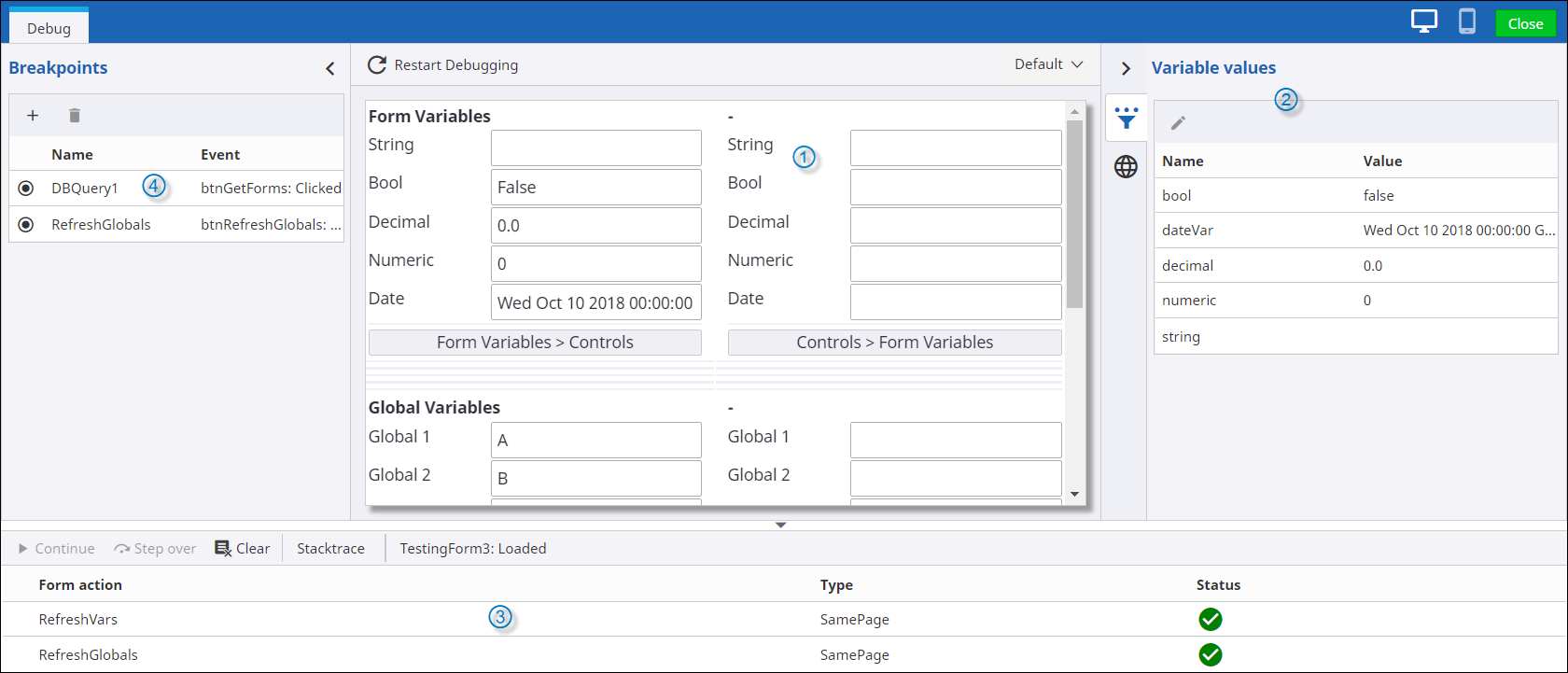Click the delete breakpoint trash icon

point(75,116)
